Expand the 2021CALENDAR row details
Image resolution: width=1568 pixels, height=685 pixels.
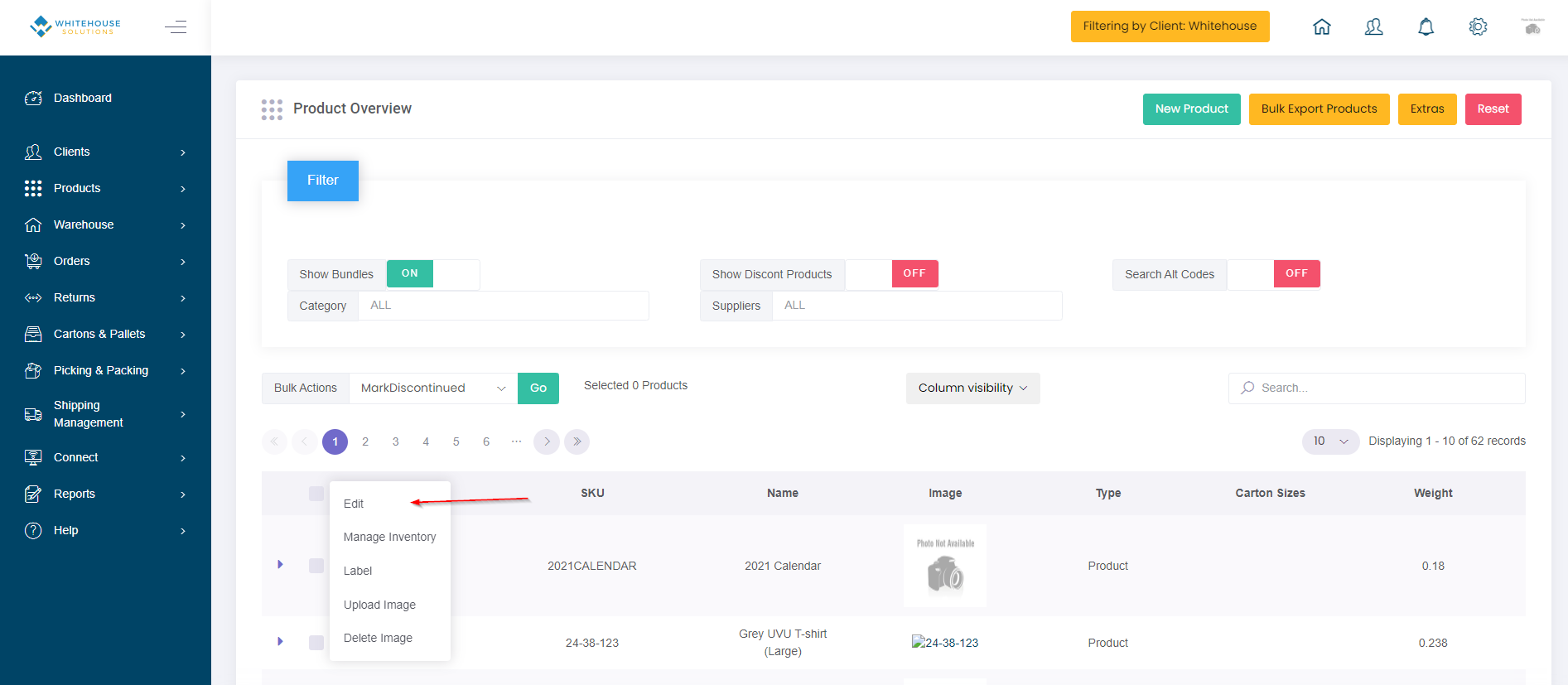point(280,565)
